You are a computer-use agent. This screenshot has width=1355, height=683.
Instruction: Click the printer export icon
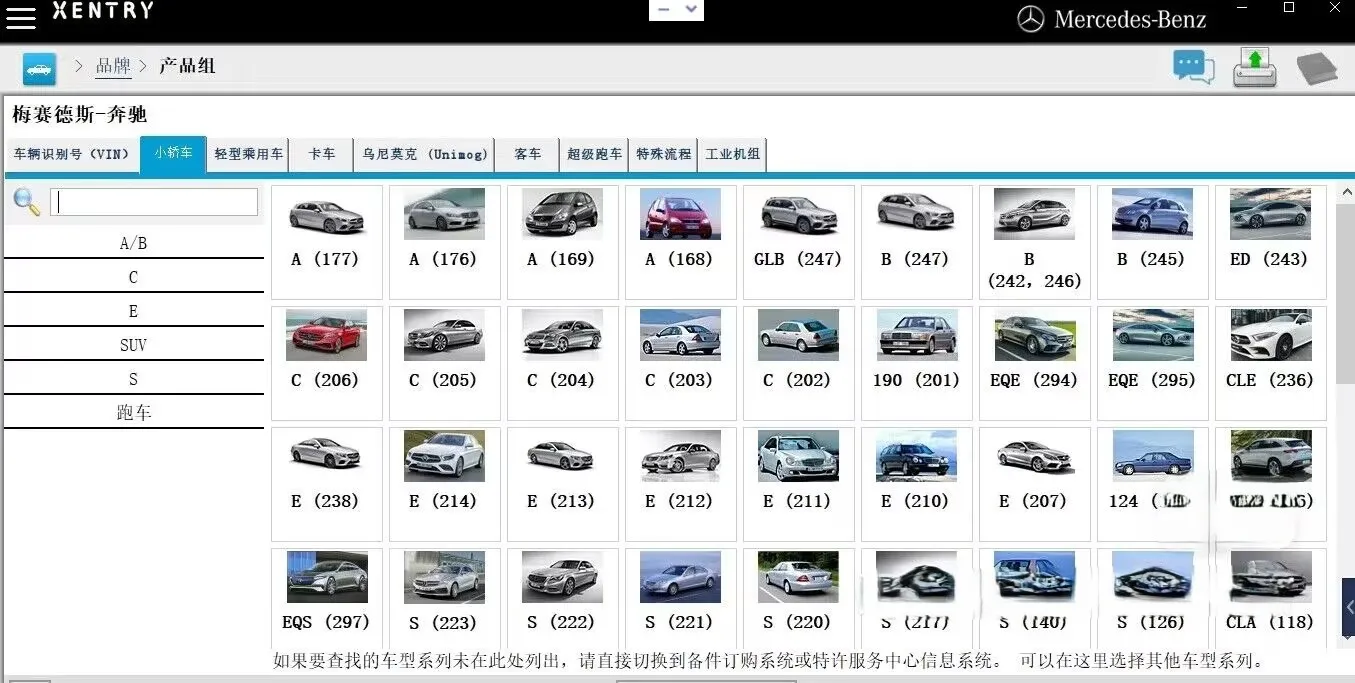(1254, 67)
